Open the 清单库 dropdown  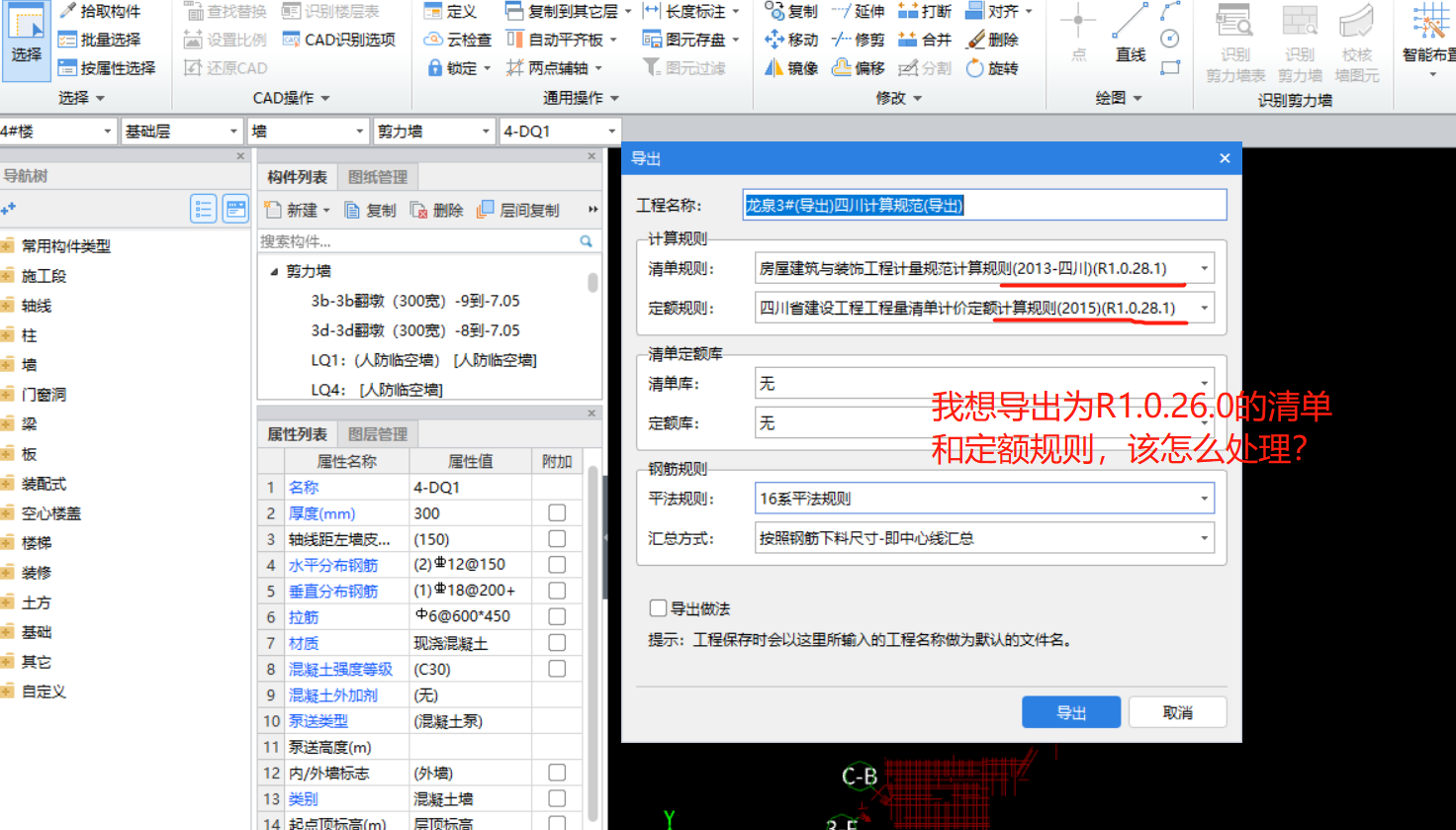click(x=1204, y=383)
